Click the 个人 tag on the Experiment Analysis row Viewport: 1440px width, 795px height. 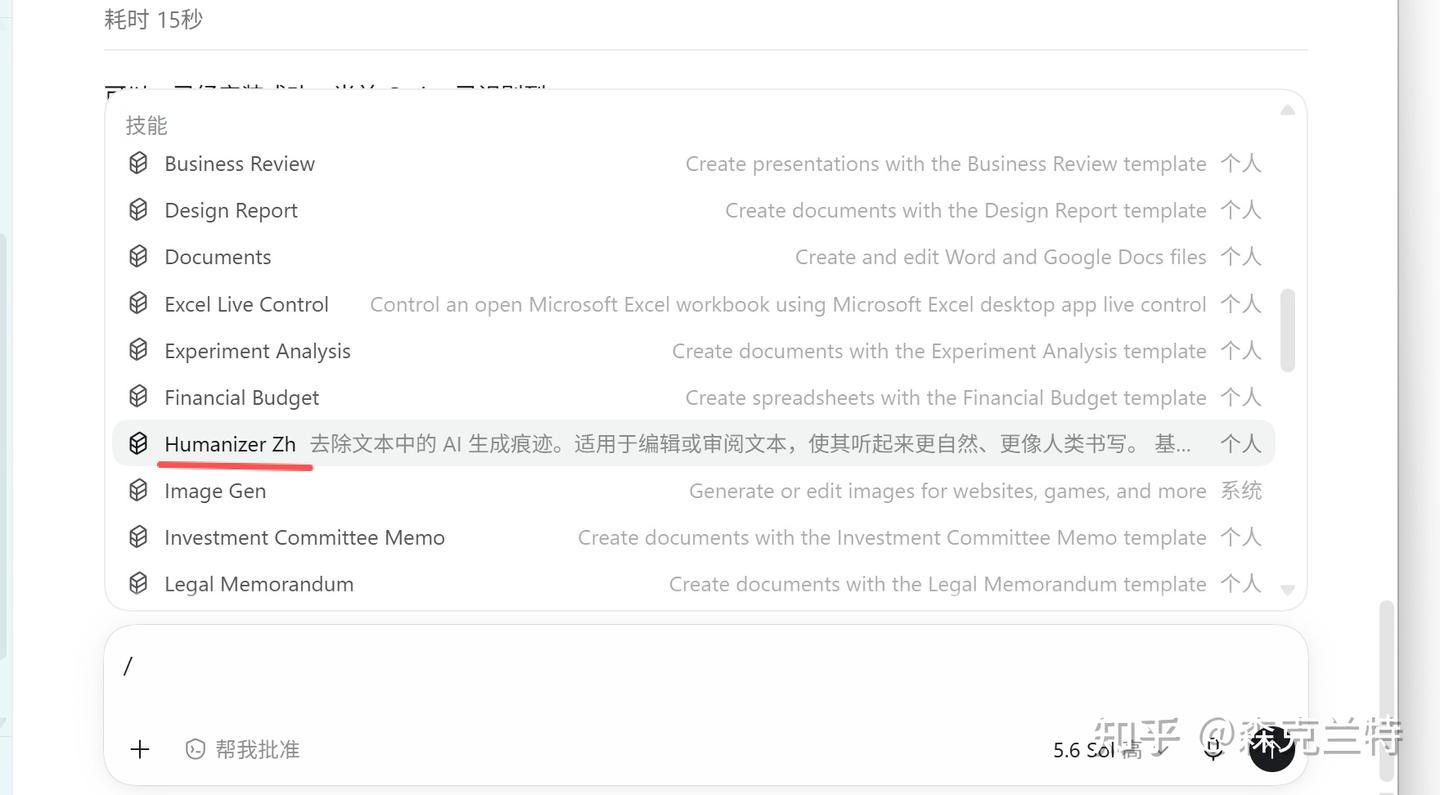tap(1241, 351)
